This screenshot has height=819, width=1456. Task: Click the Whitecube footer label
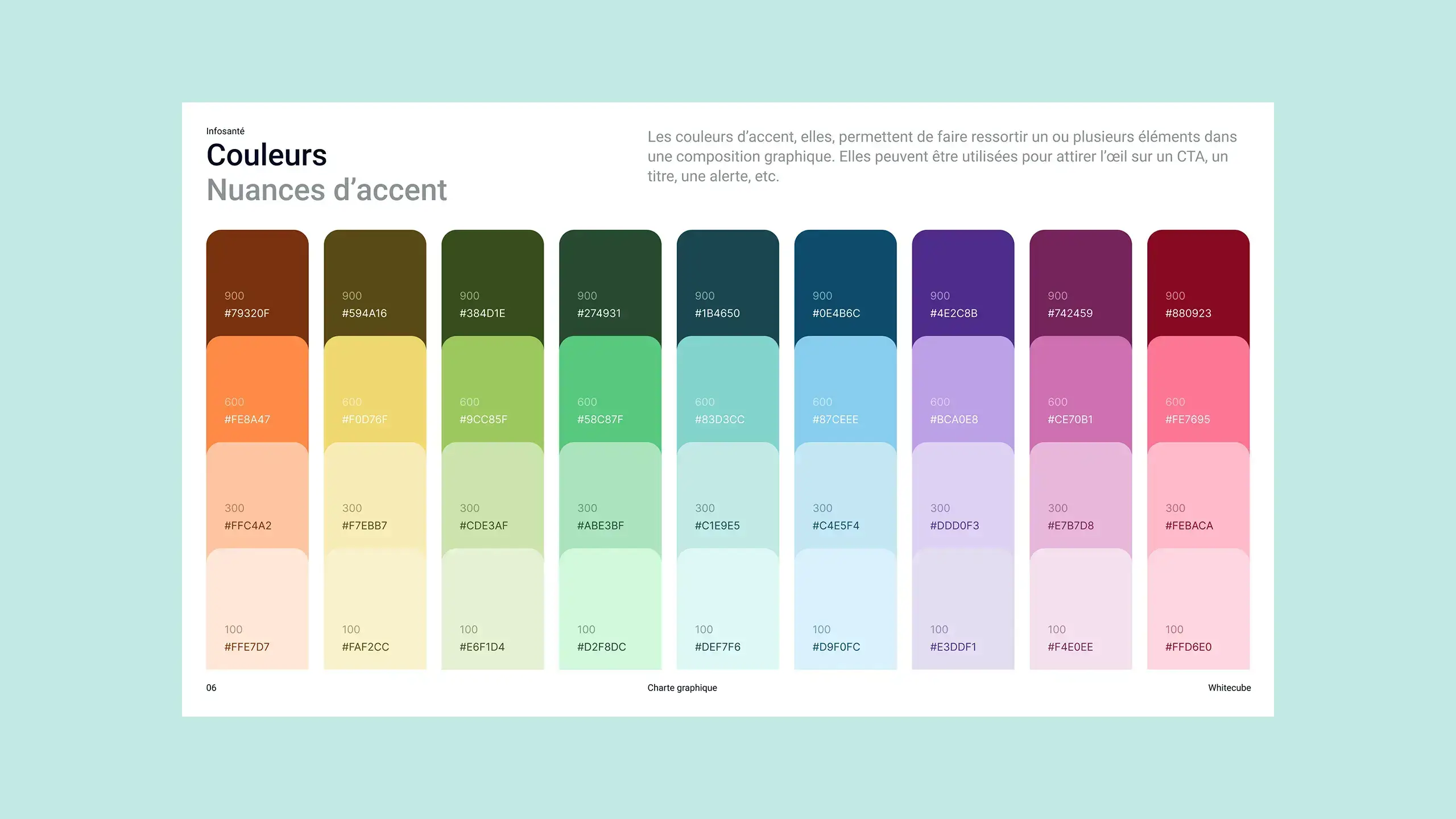tap(1230, 688)
